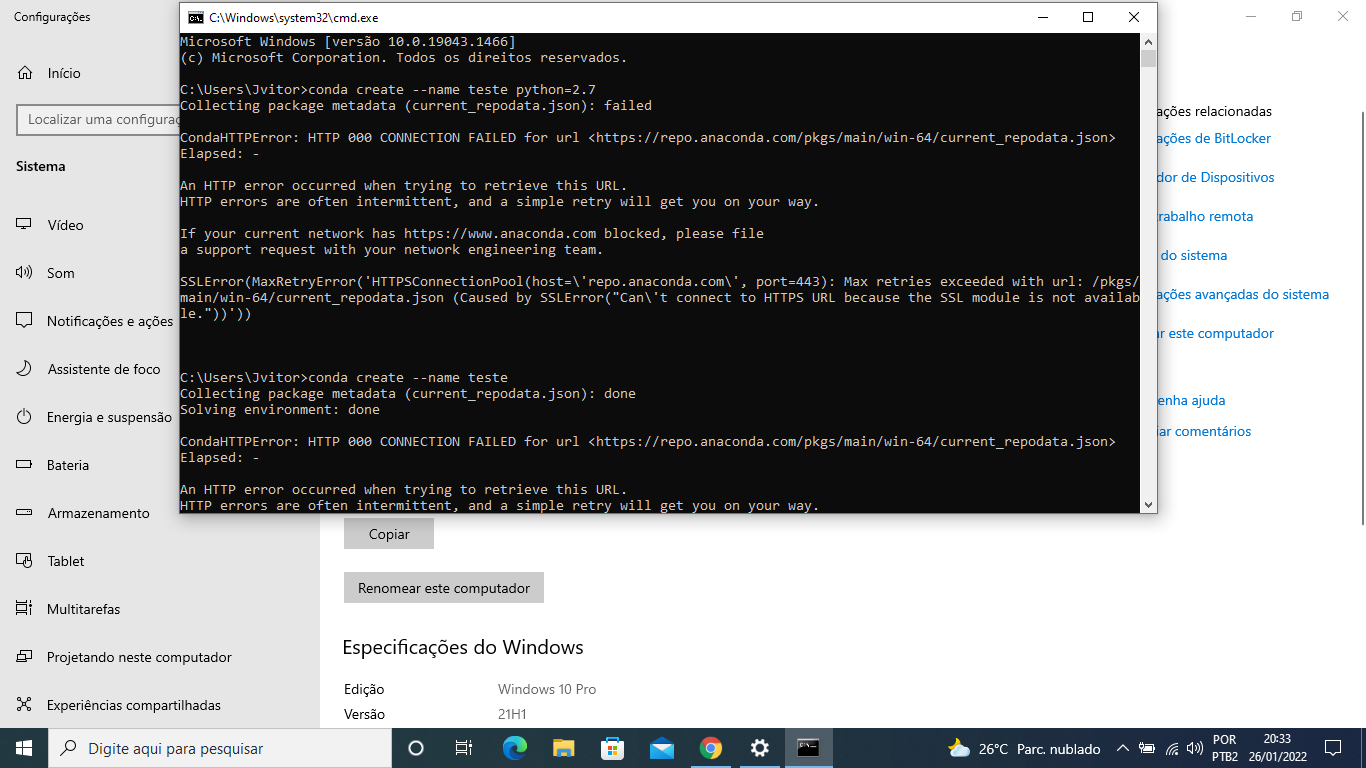This screenshot has width=1366, height=768.
Task: Click the Obtenha ajuda link
Action: pos(1191,400)
